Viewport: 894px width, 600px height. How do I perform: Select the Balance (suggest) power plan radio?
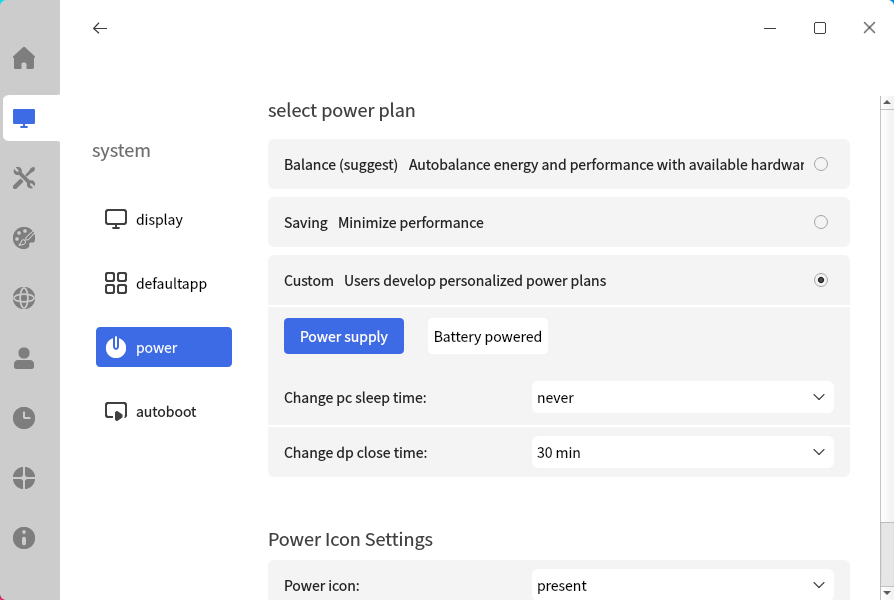(820, 164)
